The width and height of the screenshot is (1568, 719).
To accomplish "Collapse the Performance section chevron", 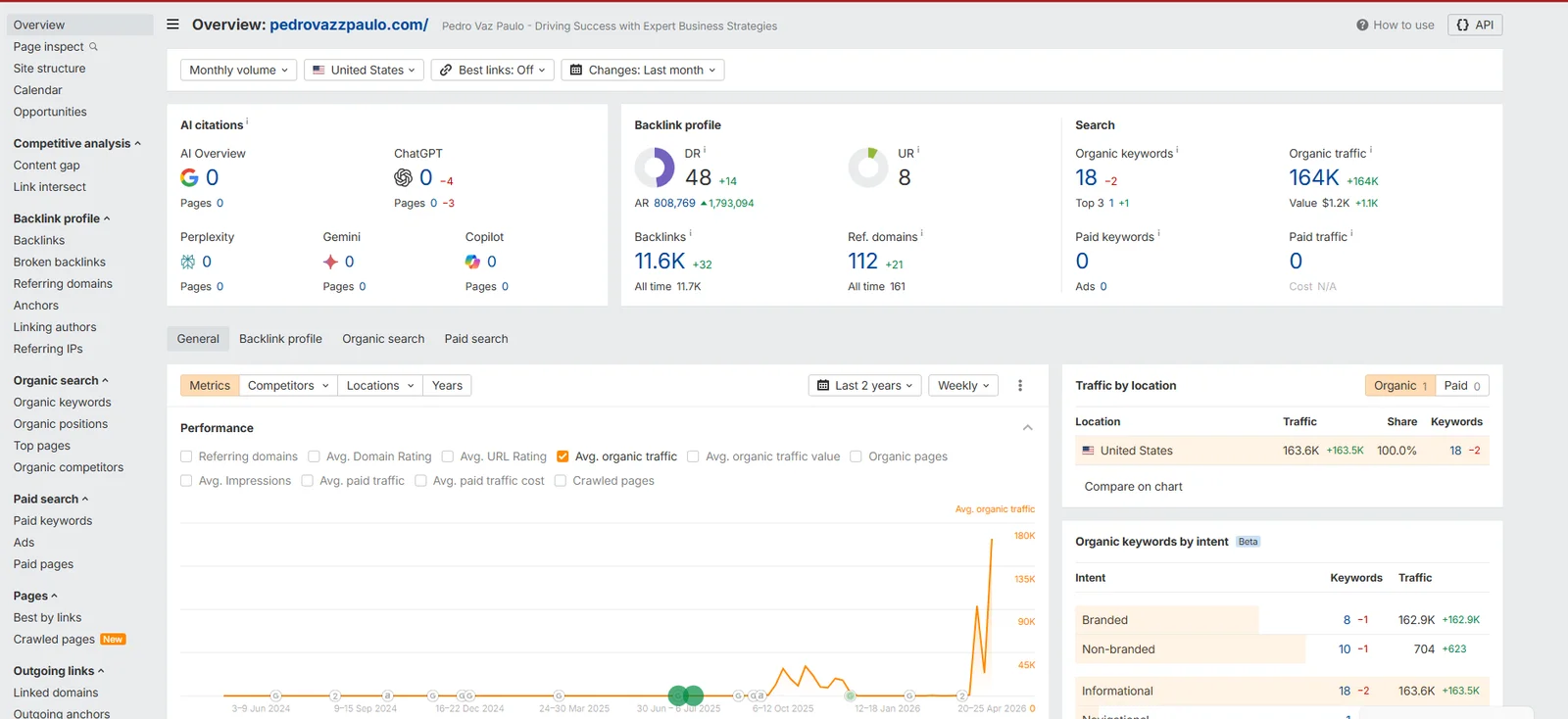I will point(1027,428).
